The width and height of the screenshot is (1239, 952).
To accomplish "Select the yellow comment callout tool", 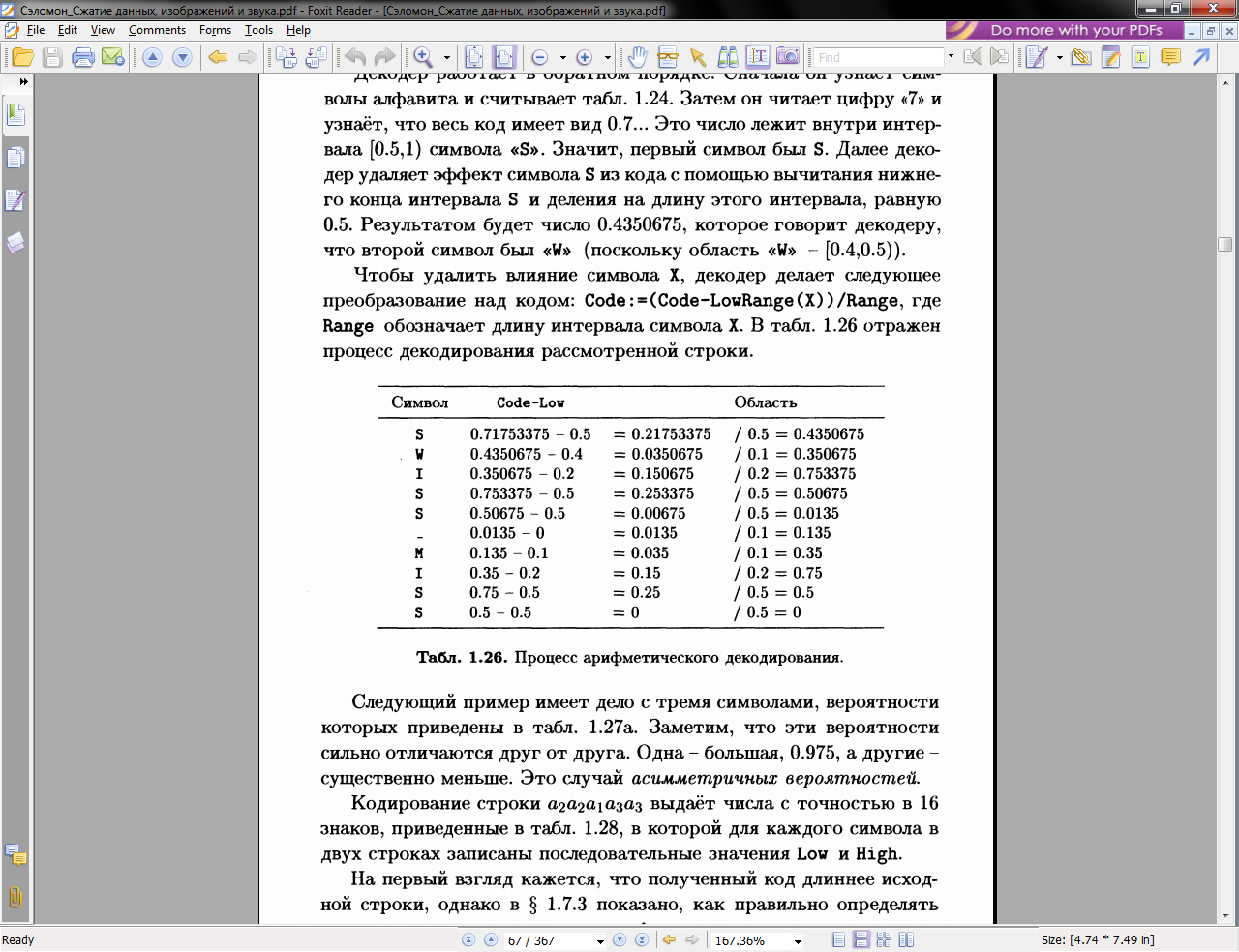I will (1170, 57).
